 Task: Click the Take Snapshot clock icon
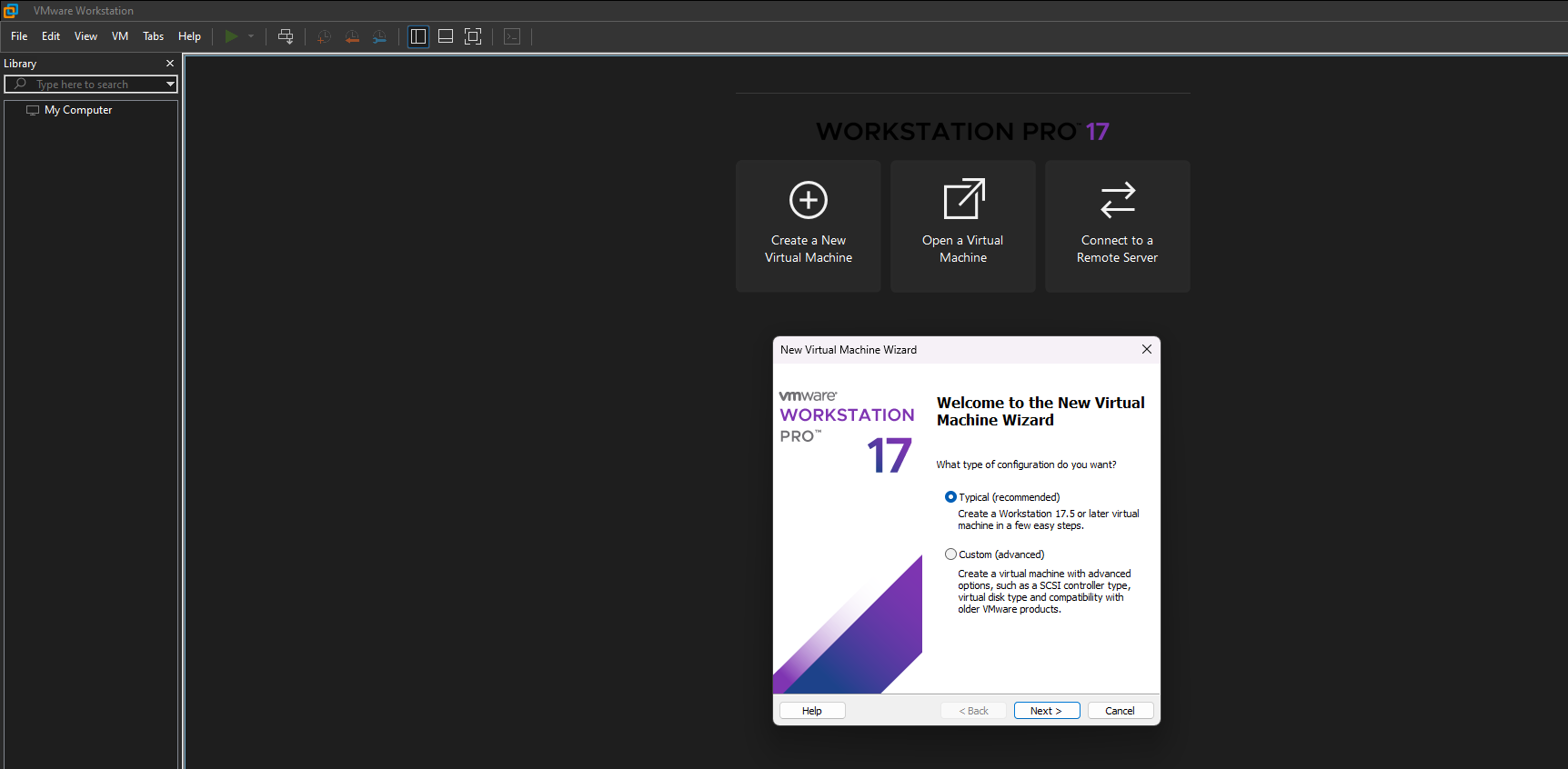click(324, 36)
